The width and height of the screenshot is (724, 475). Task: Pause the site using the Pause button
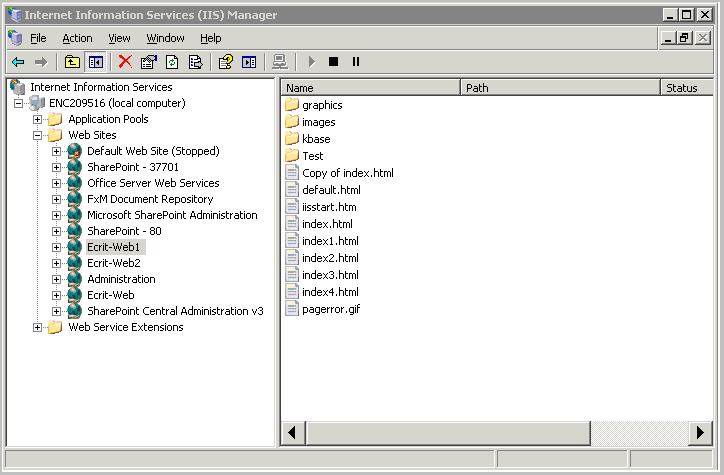click(355, 62)
